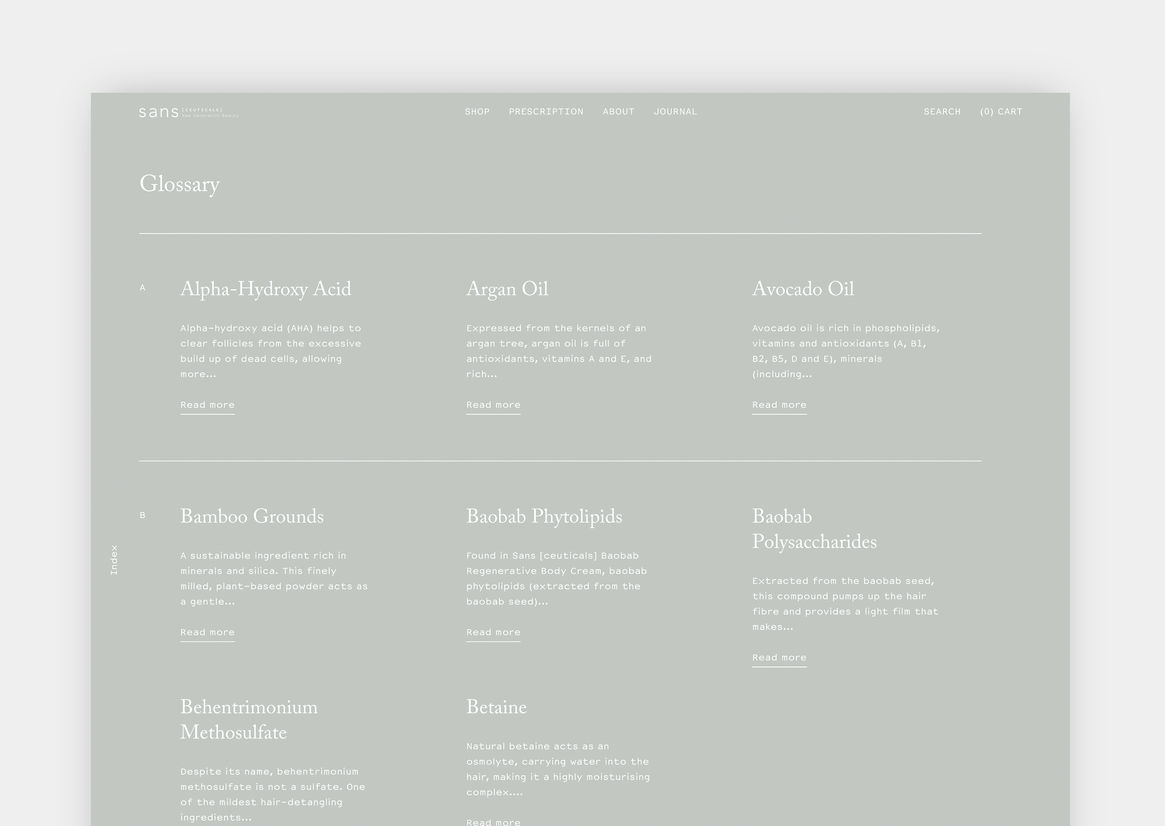Click the sans [ceuticals] logo
The height and width of the screenshot is (826, 1165).
[188, 112]
